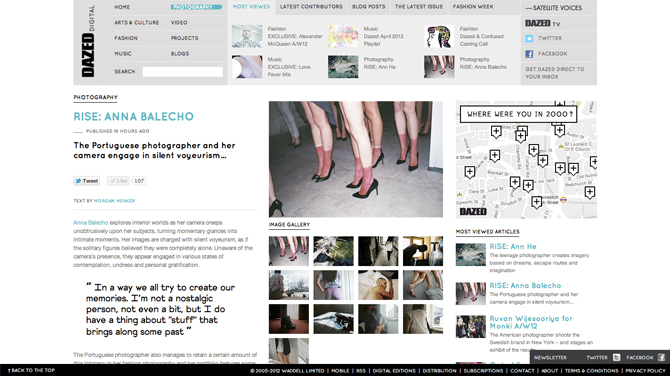Click the Twitter icon in bottom bar
Viewport: 670px width, 376px height.
tap(616, 357)
